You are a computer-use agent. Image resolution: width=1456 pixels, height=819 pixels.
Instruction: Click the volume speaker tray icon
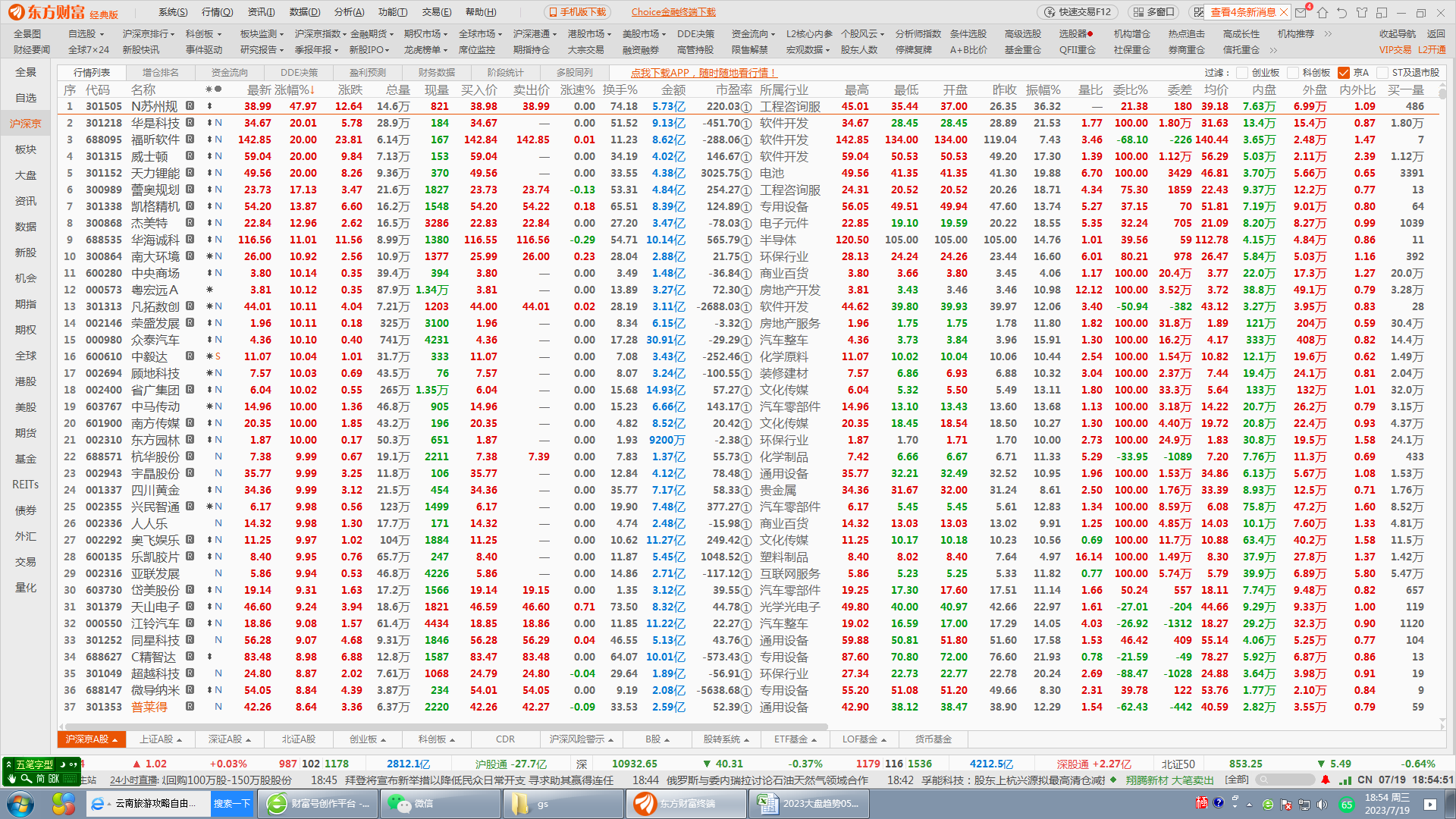pos(1323,805)
